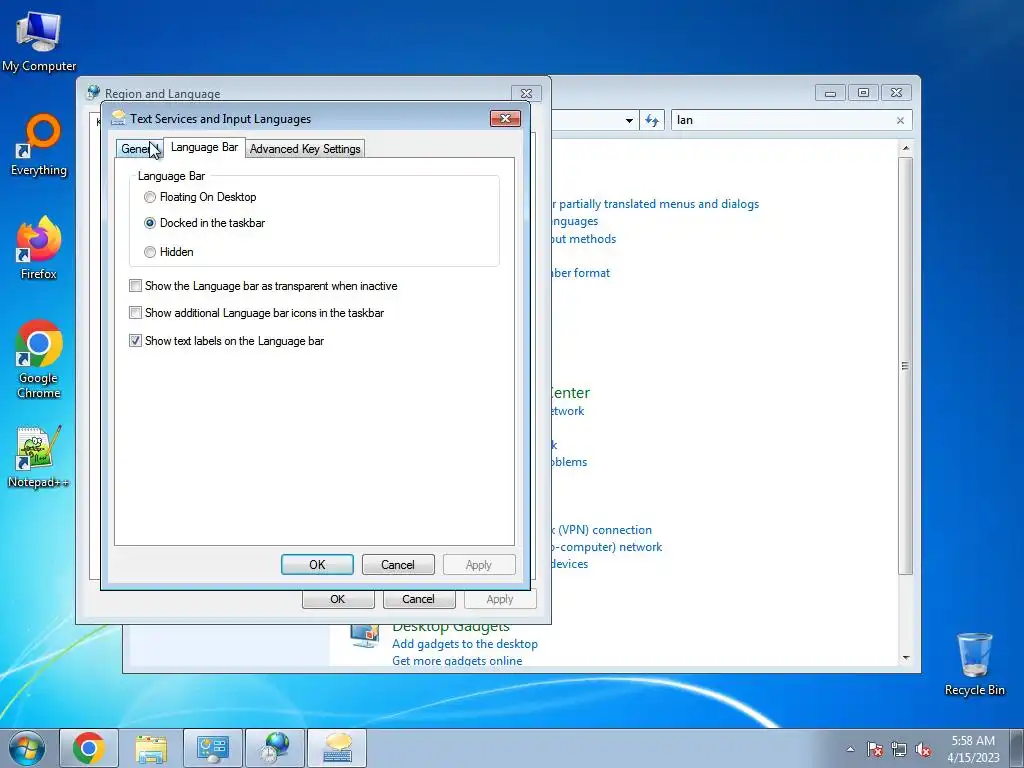Click the Control Panel search field

point(784,120)
